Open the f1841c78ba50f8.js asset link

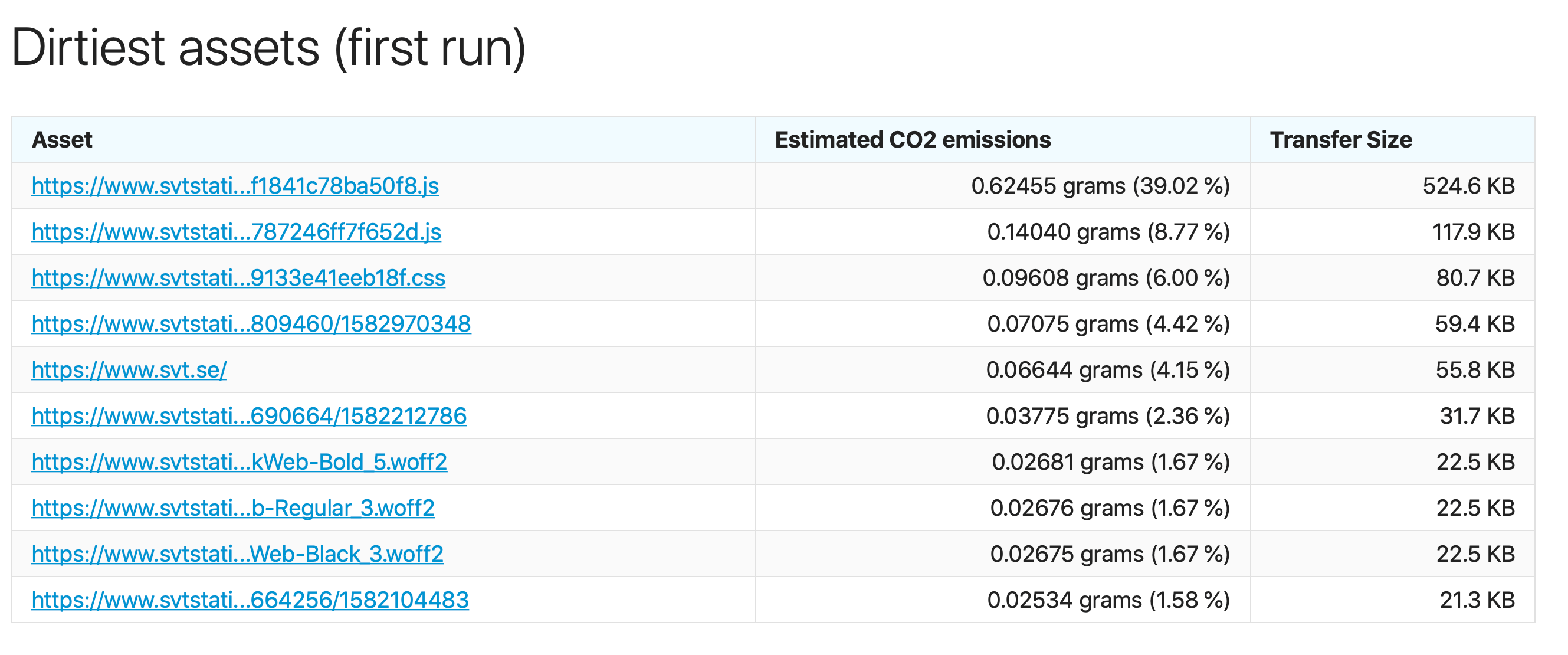click(x=235, y=186)
